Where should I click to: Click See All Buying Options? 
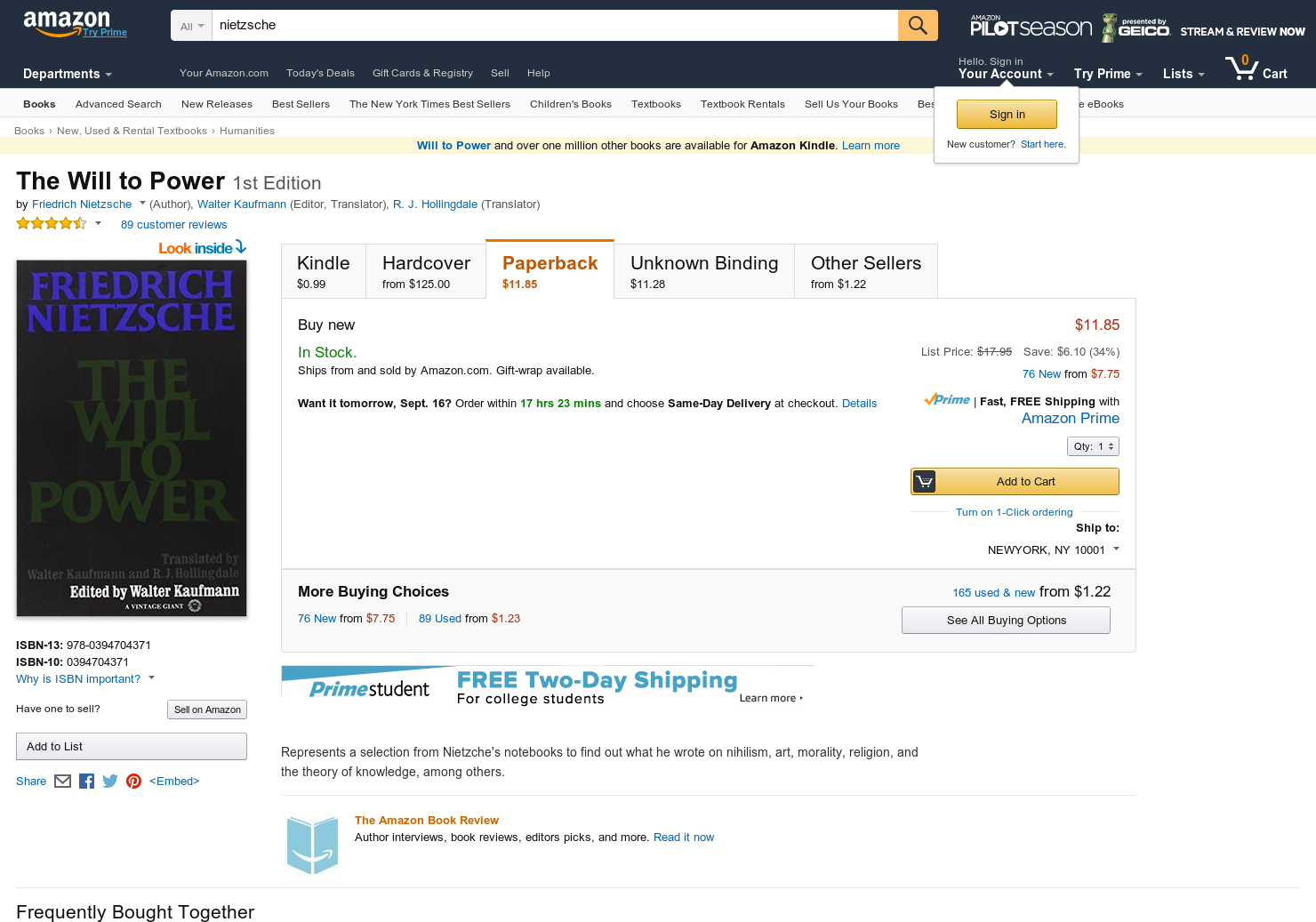pyautogui.click(x=1006, y=620)
